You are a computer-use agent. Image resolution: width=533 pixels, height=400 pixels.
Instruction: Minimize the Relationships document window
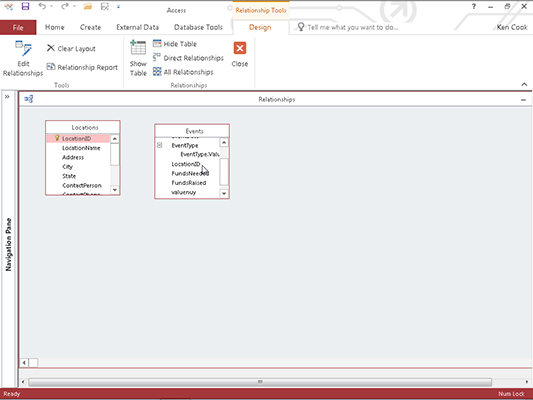point(523,100)
